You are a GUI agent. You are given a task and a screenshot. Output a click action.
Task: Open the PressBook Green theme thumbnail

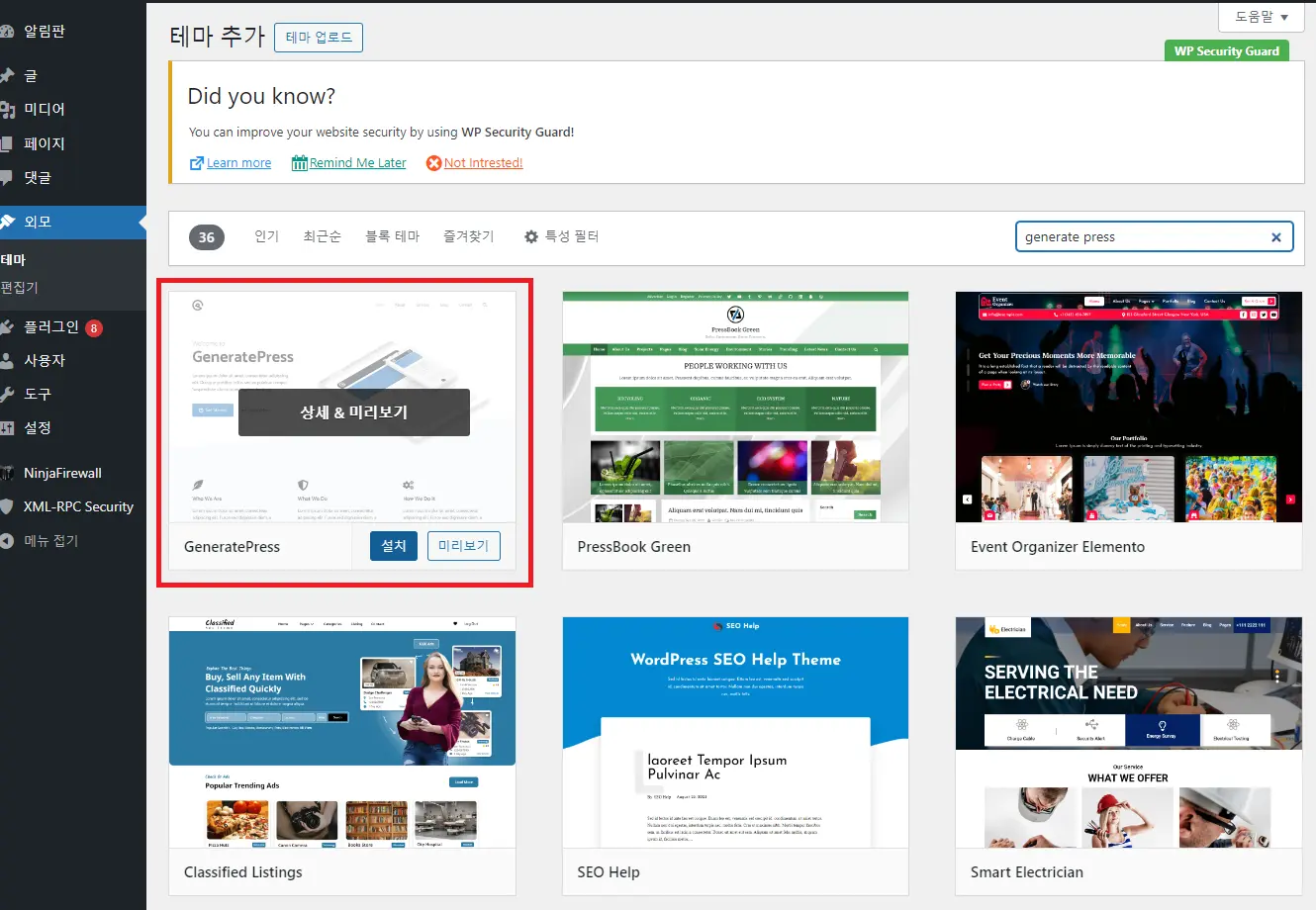735,407
